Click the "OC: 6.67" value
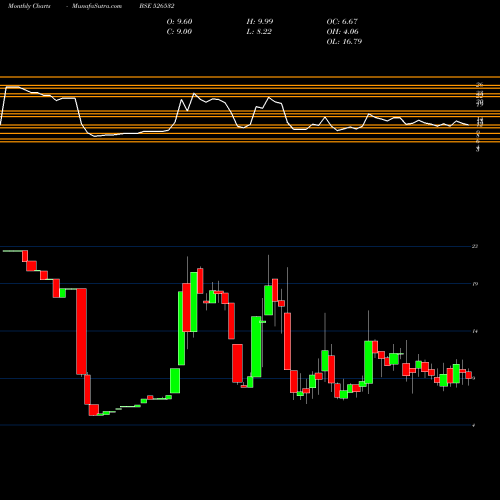Screen dimensions: 500x500 342,22
